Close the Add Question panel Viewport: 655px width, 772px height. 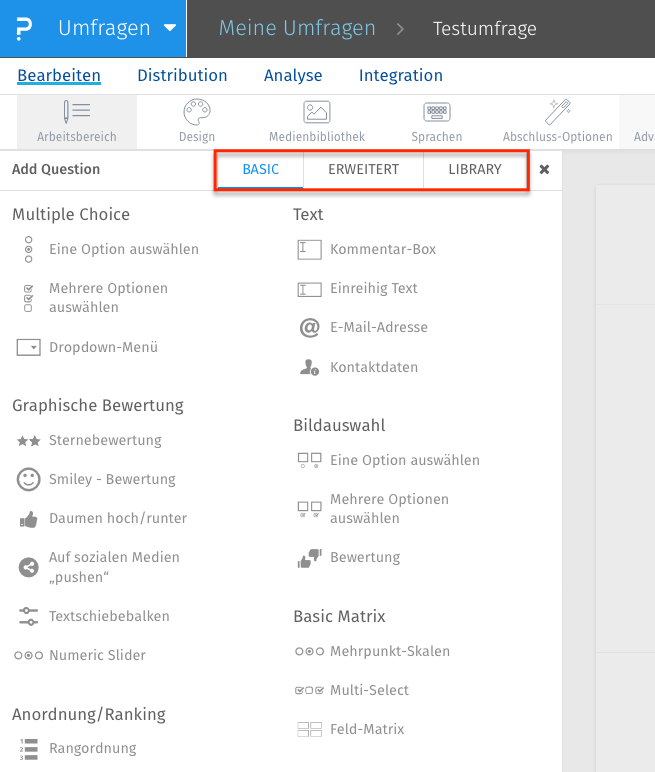(x=544, y=169)
